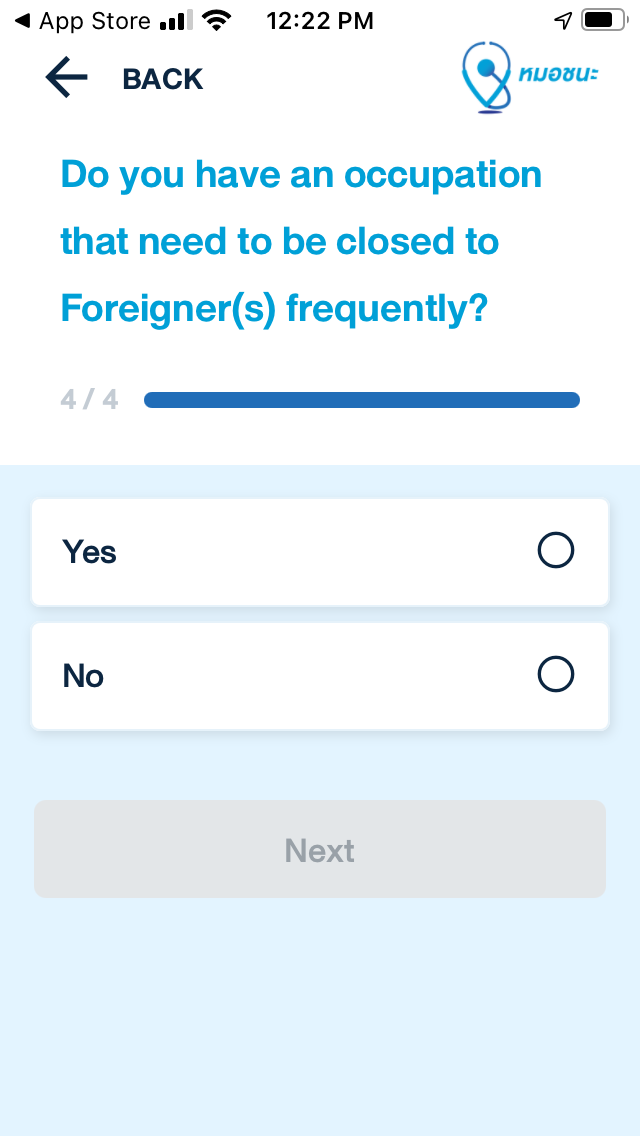Select the Yes radio button
The width and height of the screenshot is (640, 1136).
(556, 551)
